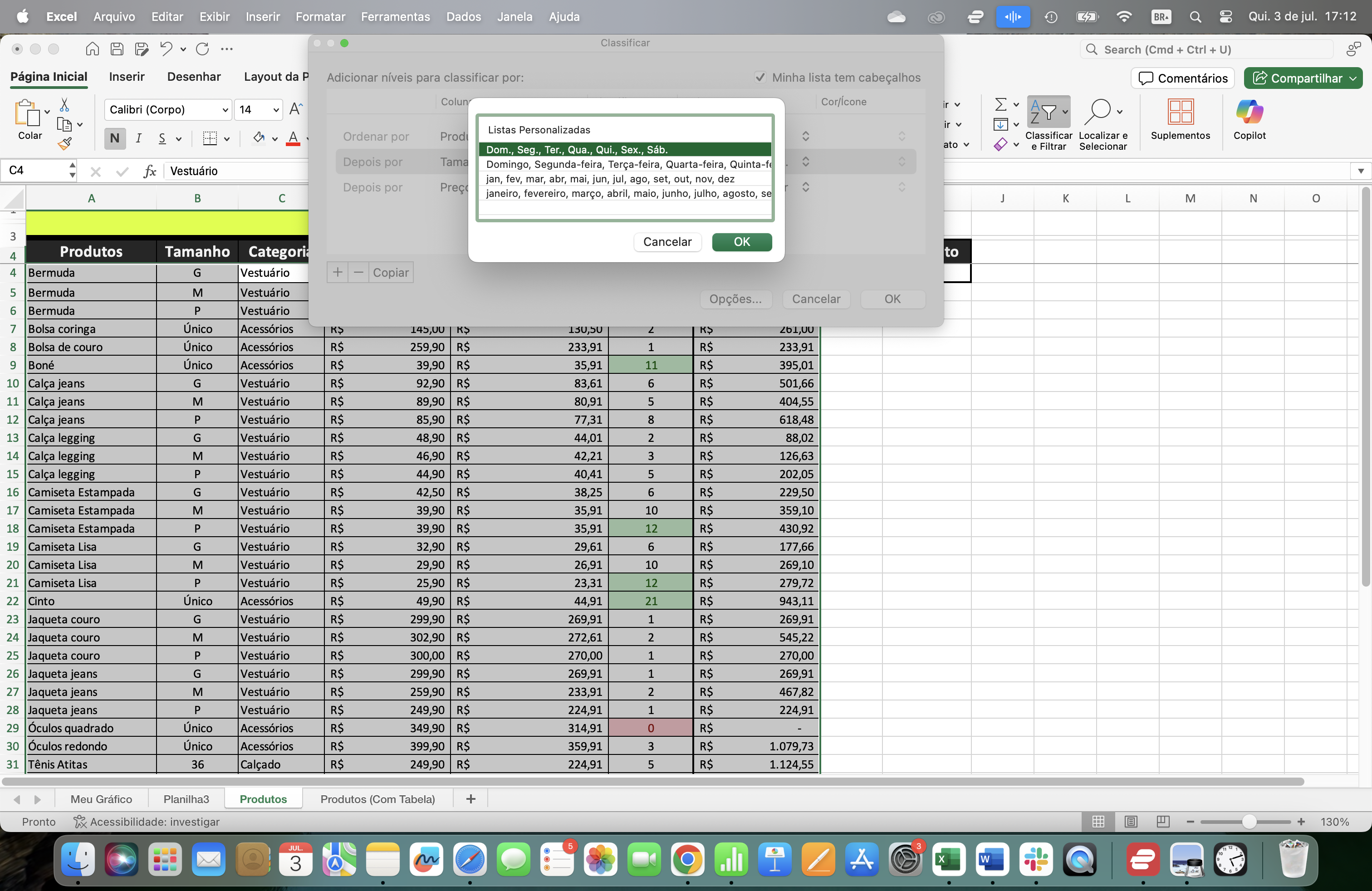Click OK in Listas Personalizadas dialog
Image resolution: width=1372 pixels, height=891 pixels.
(742, 242)
